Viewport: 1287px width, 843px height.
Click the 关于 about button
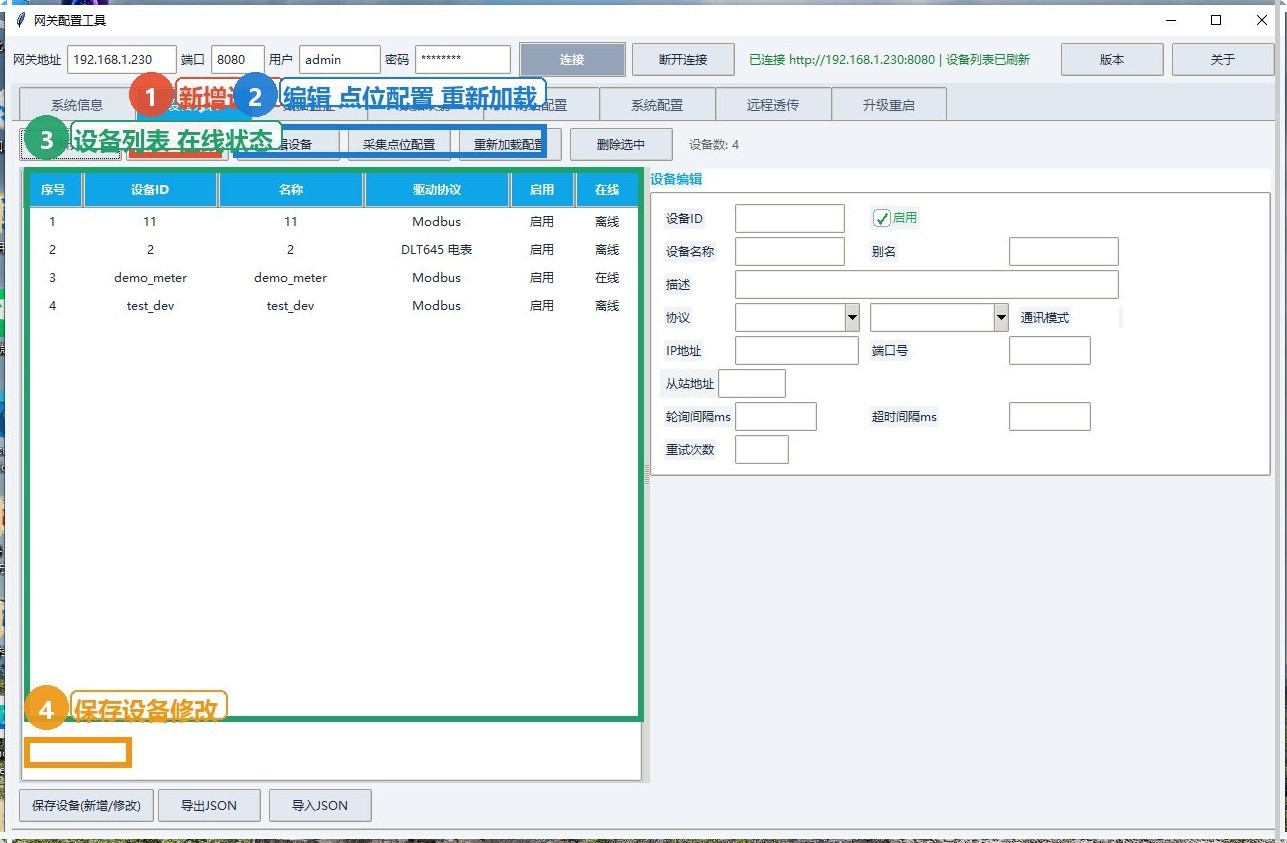click(1223, 60)
